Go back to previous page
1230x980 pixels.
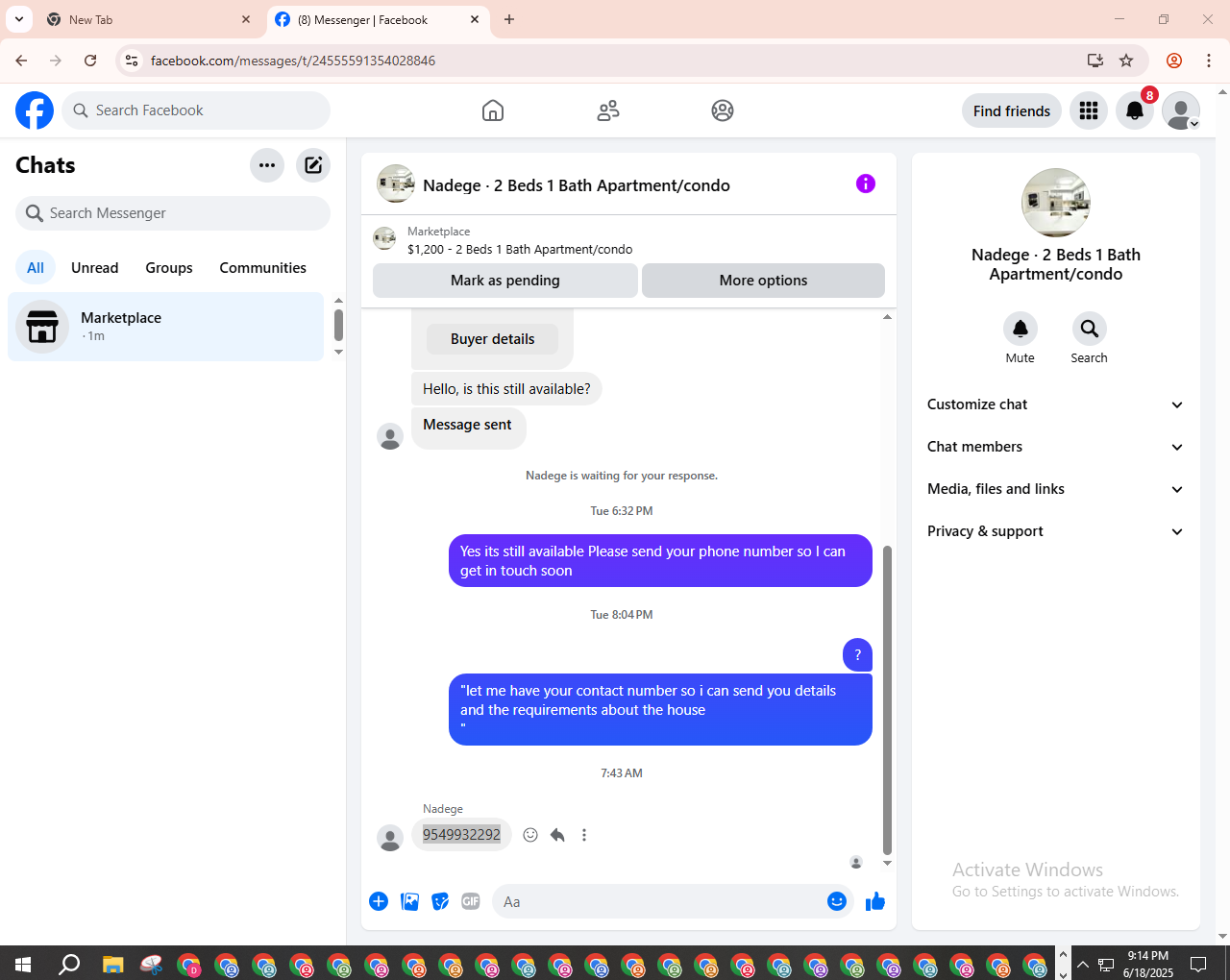(x=21, y=61)
